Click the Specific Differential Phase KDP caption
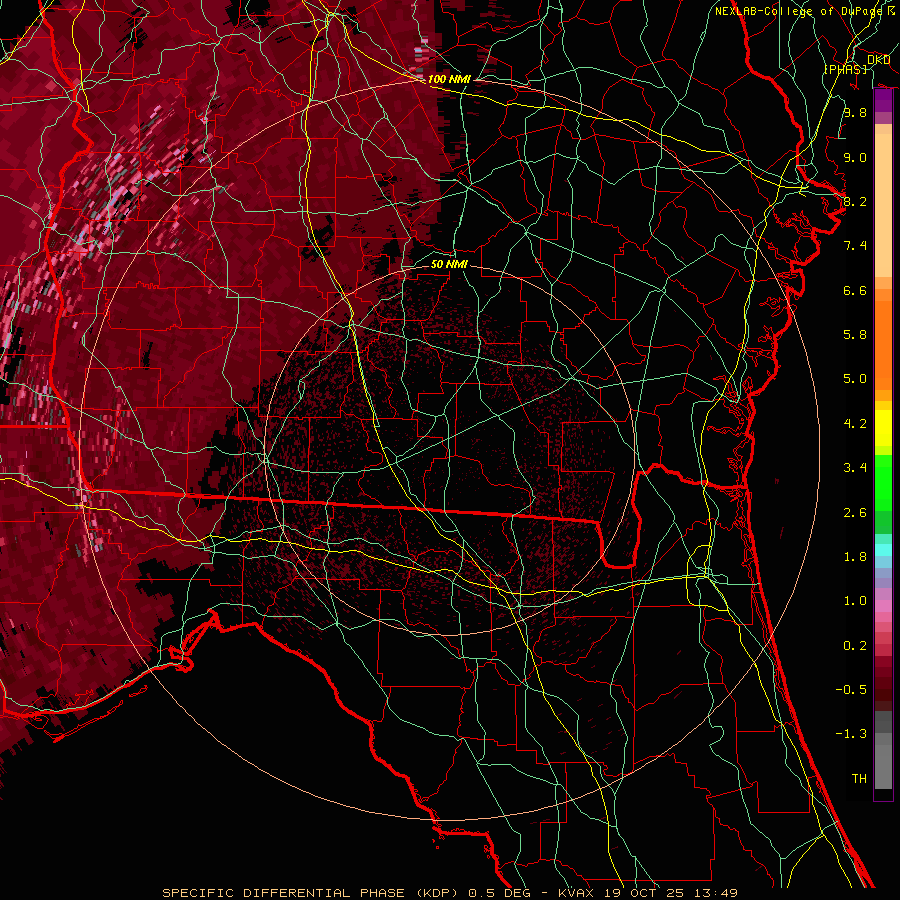The width and height of the screenshot is (900, 900). click(x=450, y=892)
